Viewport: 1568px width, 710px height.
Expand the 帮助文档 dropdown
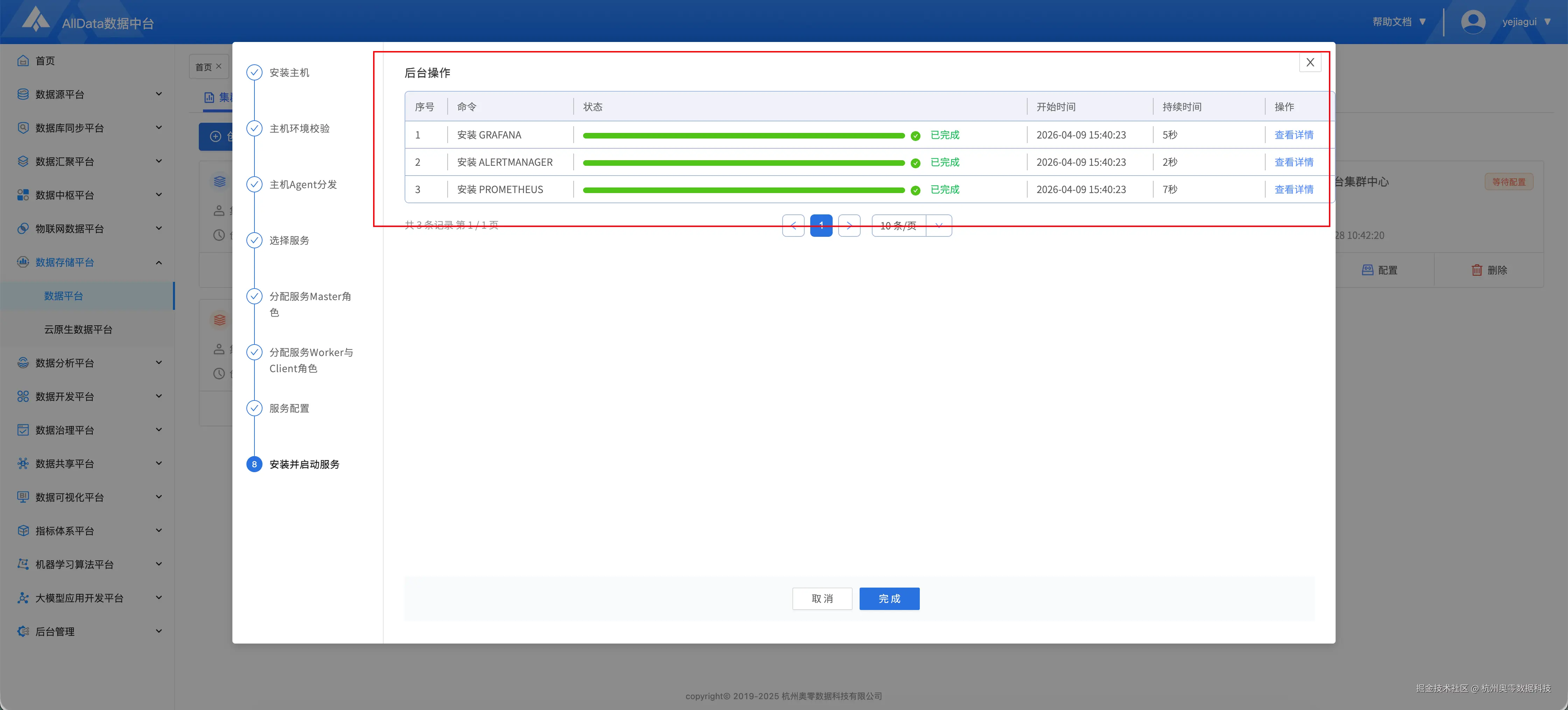pos(1399,22)
